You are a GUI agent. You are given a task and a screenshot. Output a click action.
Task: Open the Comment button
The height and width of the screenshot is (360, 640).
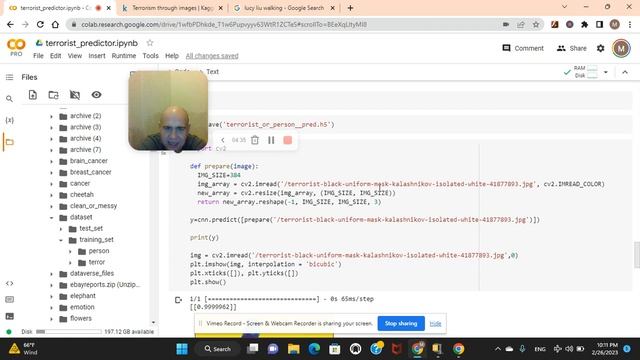(523, 48)
